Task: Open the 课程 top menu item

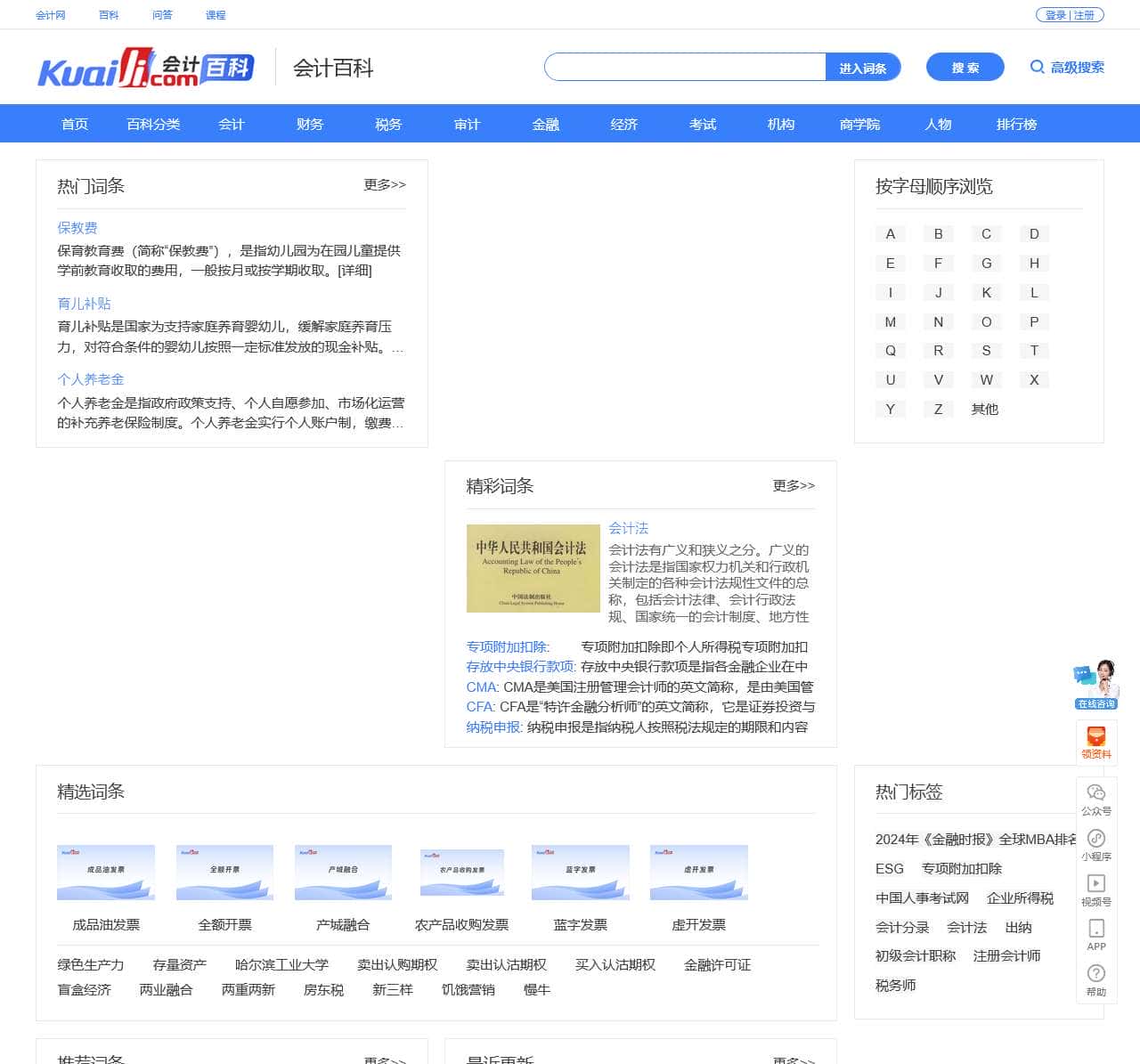Action: coord(215,14)
